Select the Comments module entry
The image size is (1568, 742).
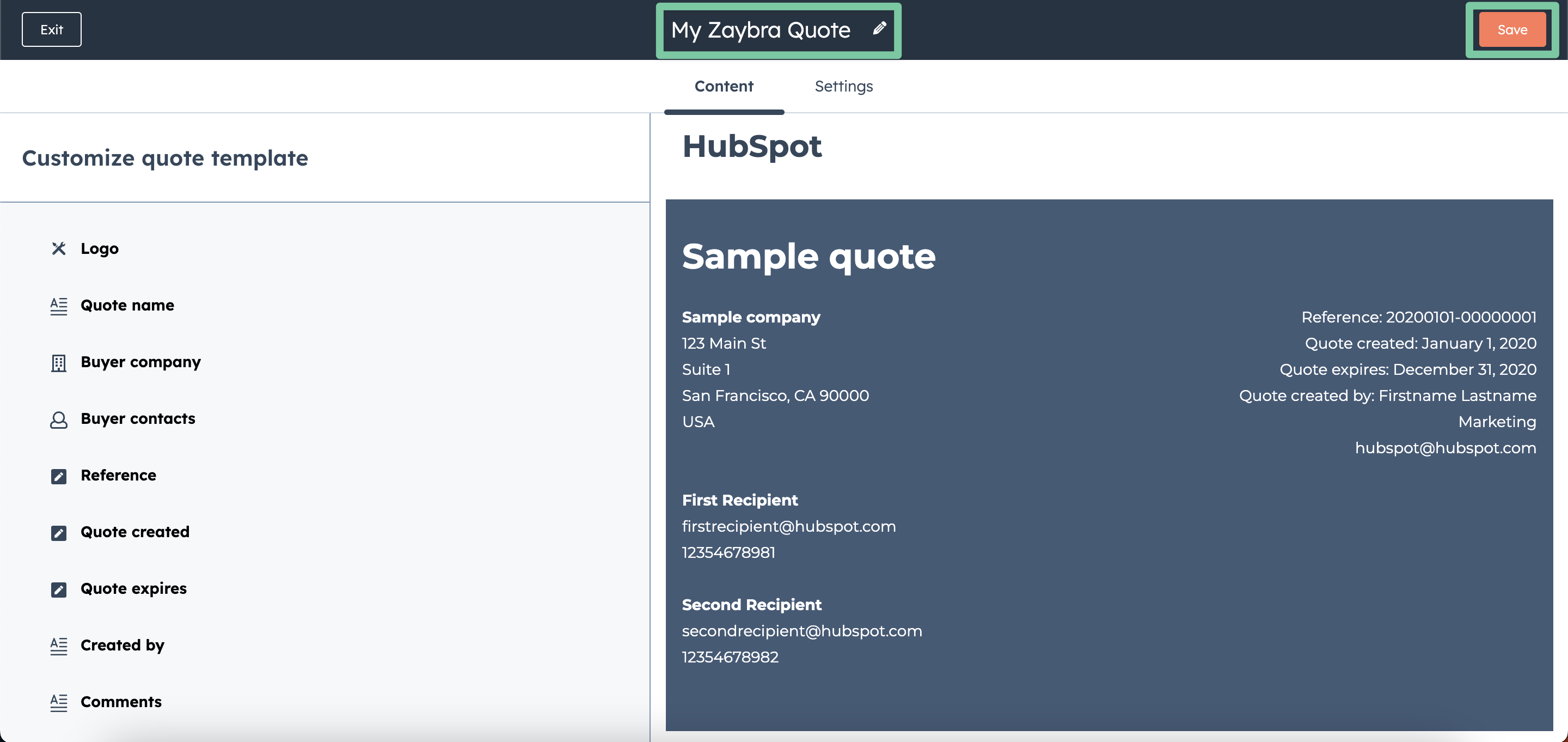pos(121,702)
